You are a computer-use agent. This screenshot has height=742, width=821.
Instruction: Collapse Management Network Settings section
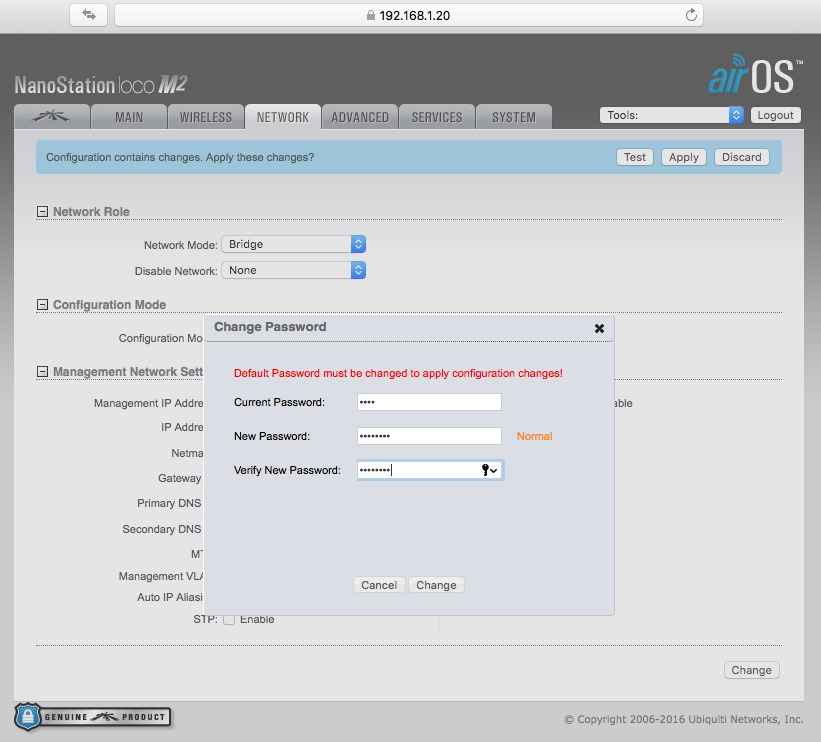point(42,372)
